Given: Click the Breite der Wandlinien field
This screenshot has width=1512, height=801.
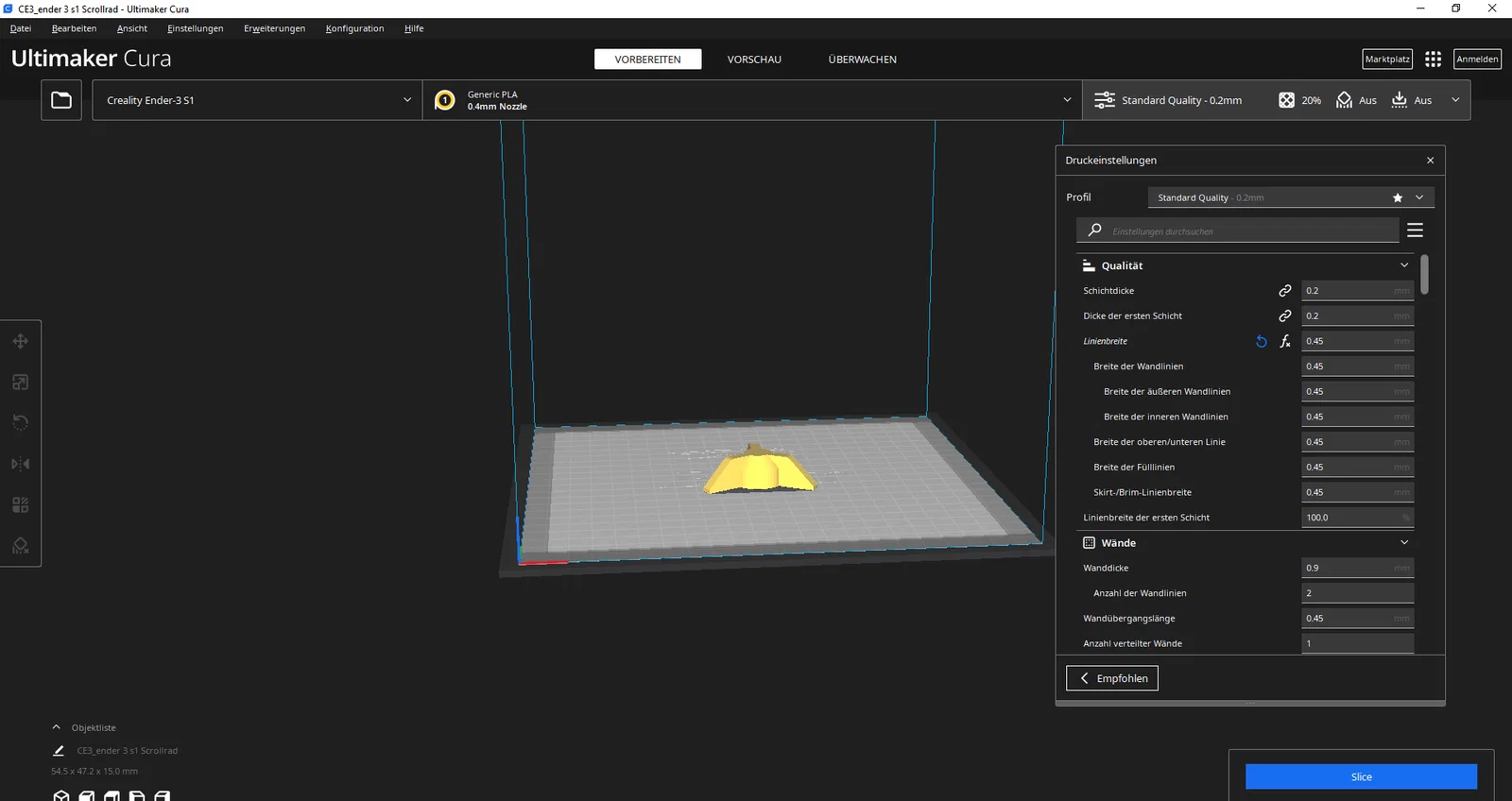Looking at the screenshot, I should [1358, 366].
